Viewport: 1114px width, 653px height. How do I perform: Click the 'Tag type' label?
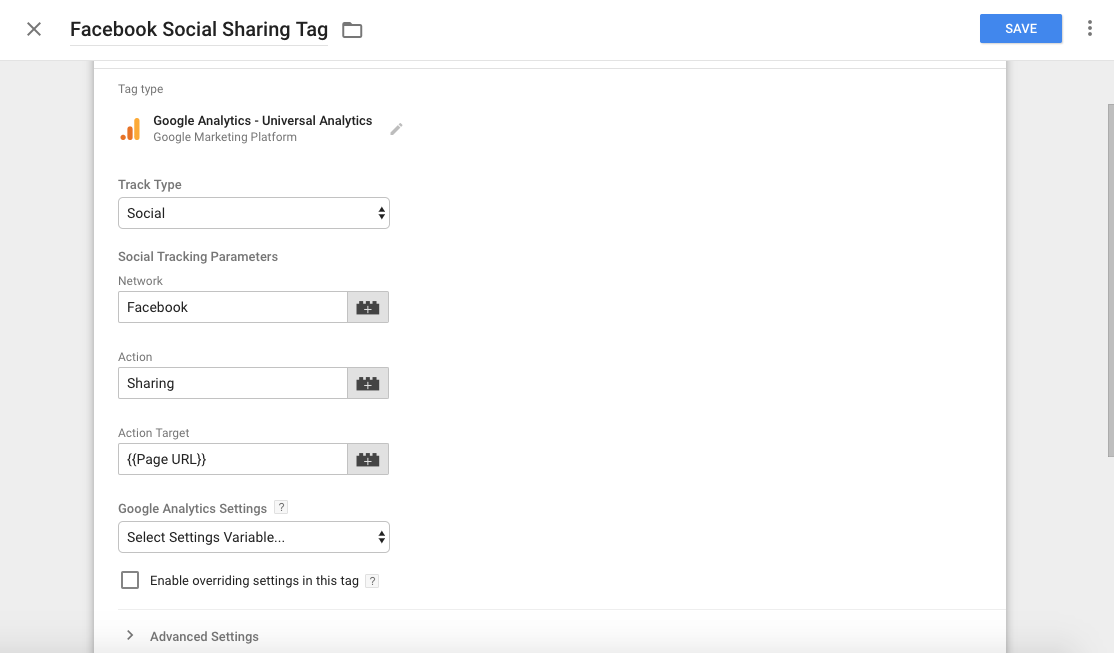coord(141,89)
